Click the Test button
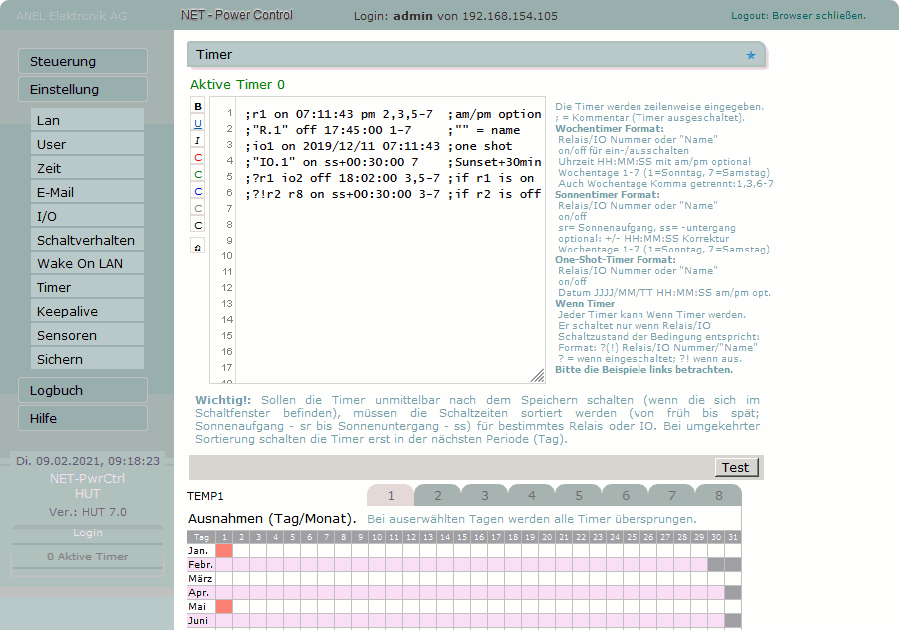899x630 pixels. coord(736,468)
